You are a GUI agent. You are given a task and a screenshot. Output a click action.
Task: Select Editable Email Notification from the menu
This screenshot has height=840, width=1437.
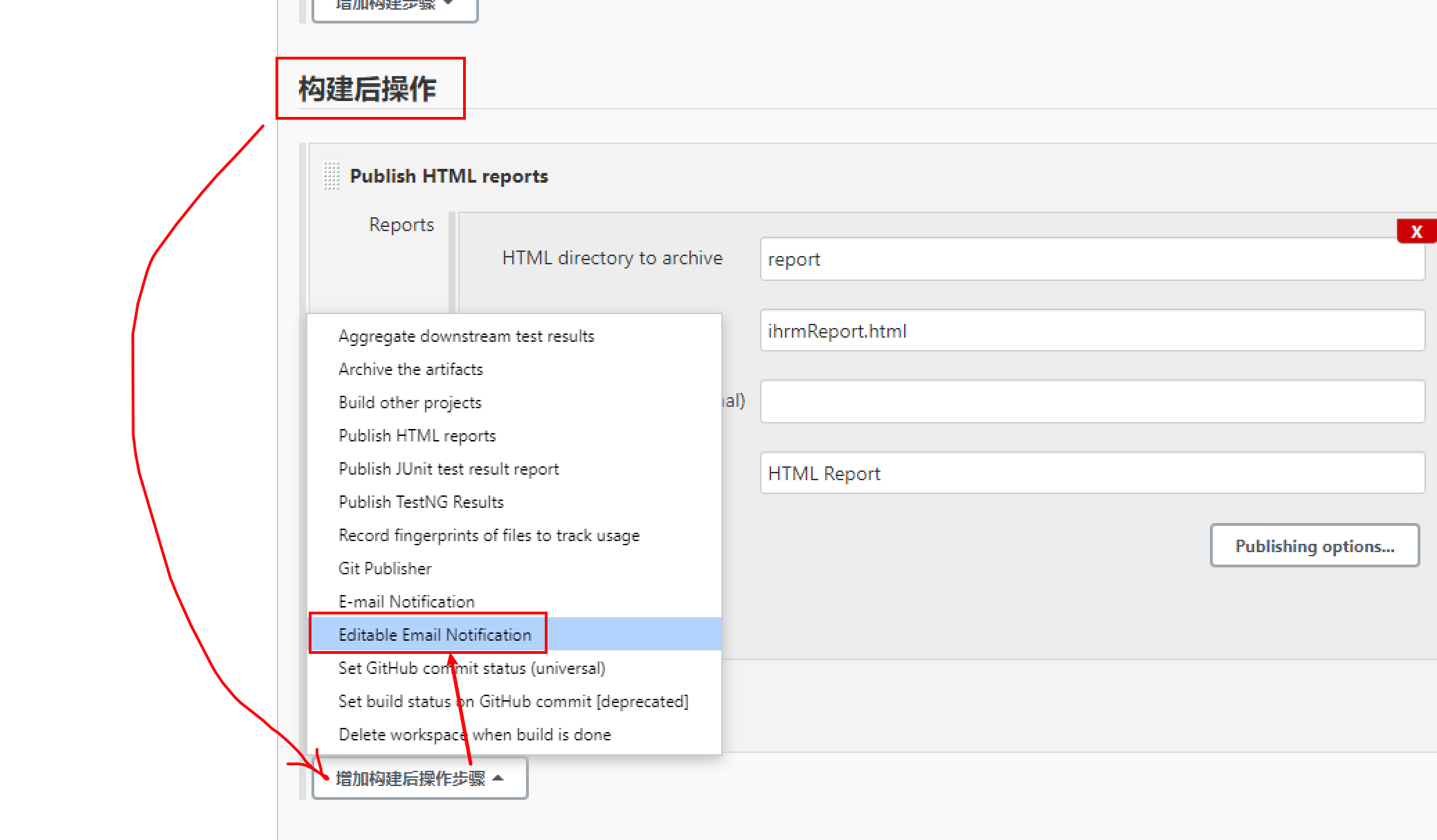(435, 634)
